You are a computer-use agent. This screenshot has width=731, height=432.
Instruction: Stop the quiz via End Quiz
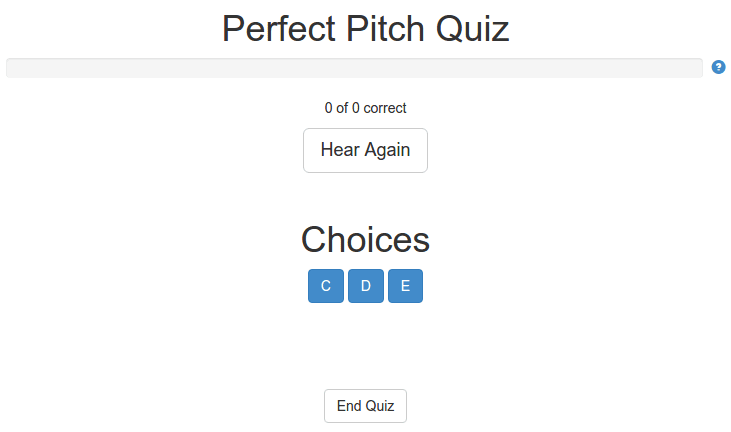[366, 406]
